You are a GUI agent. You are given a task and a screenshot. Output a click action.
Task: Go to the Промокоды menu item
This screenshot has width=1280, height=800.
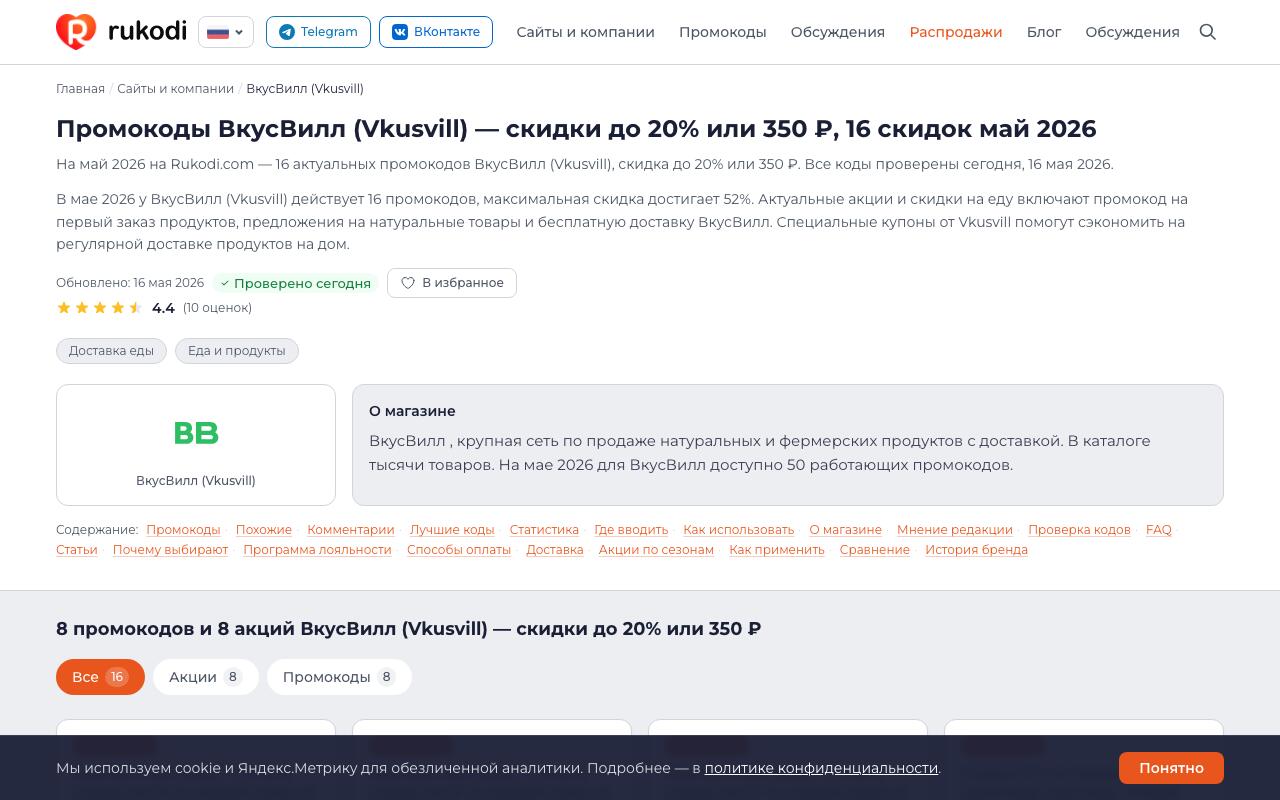[723, 32]
